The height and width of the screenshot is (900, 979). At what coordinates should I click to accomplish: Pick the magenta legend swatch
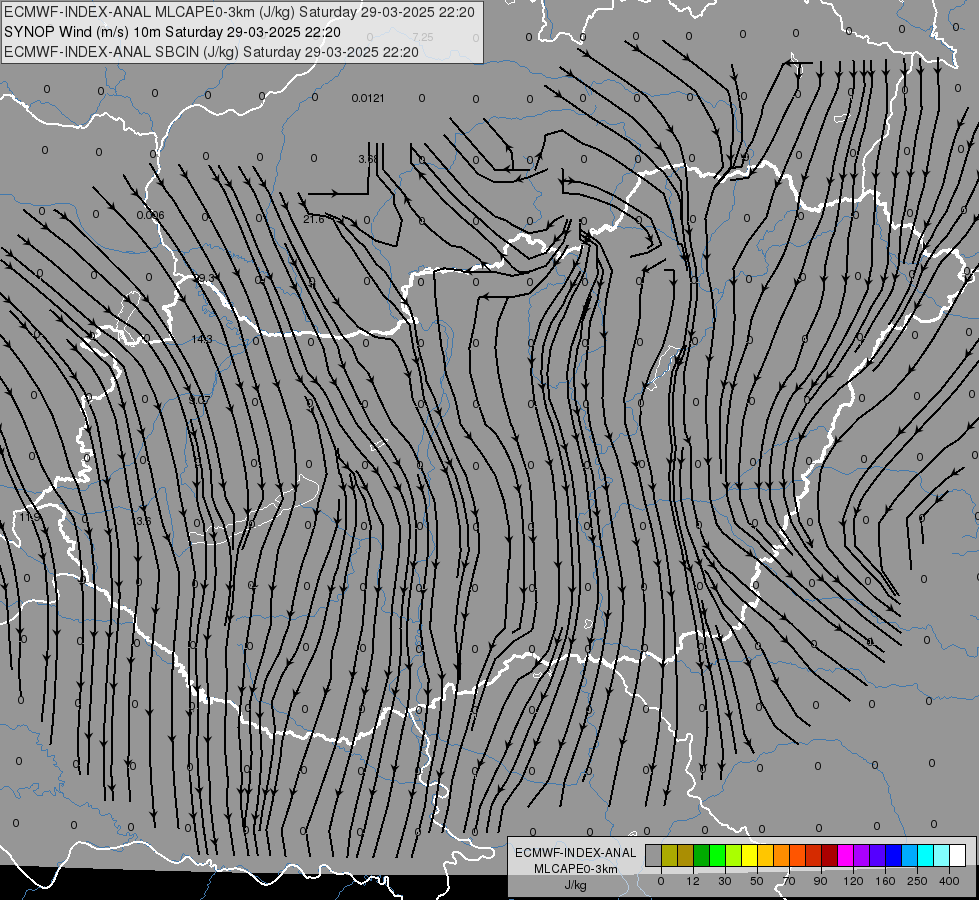point(845,856)
